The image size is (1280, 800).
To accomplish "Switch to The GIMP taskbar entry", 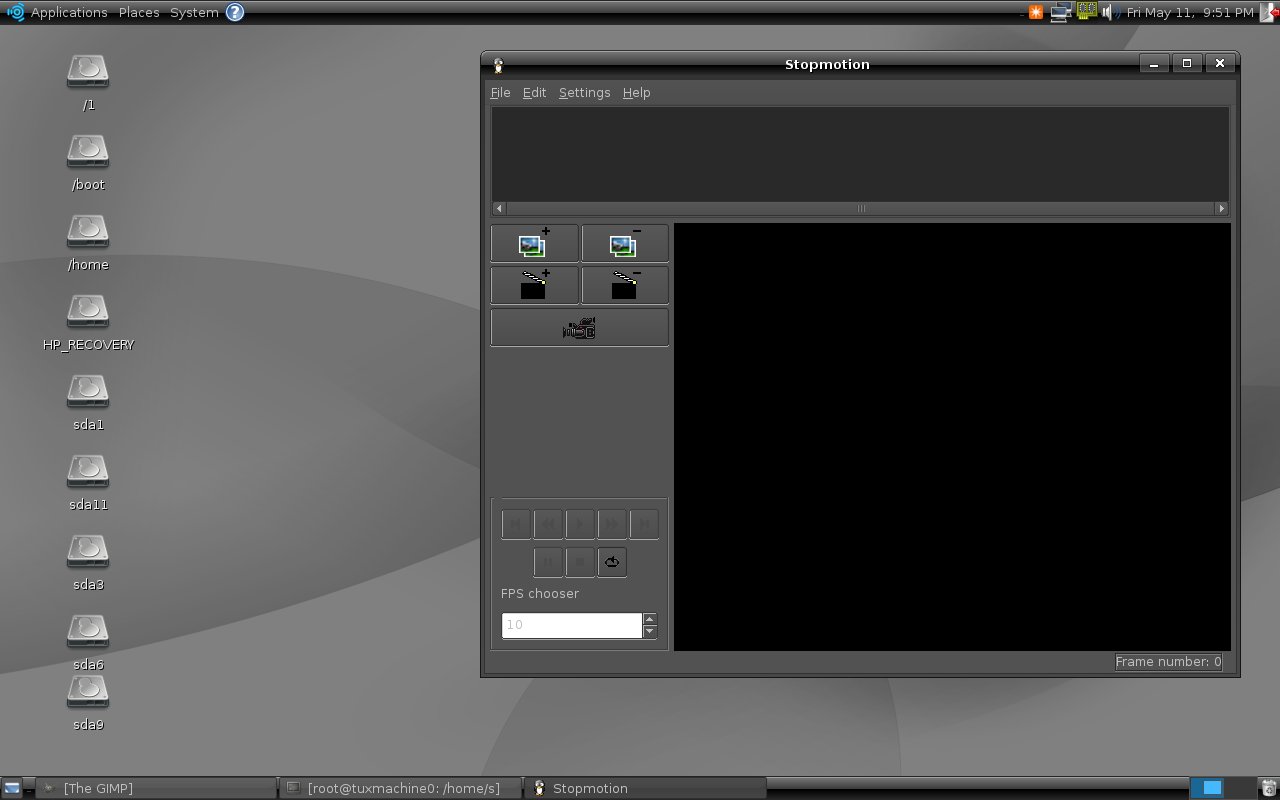I will (156, 788).
